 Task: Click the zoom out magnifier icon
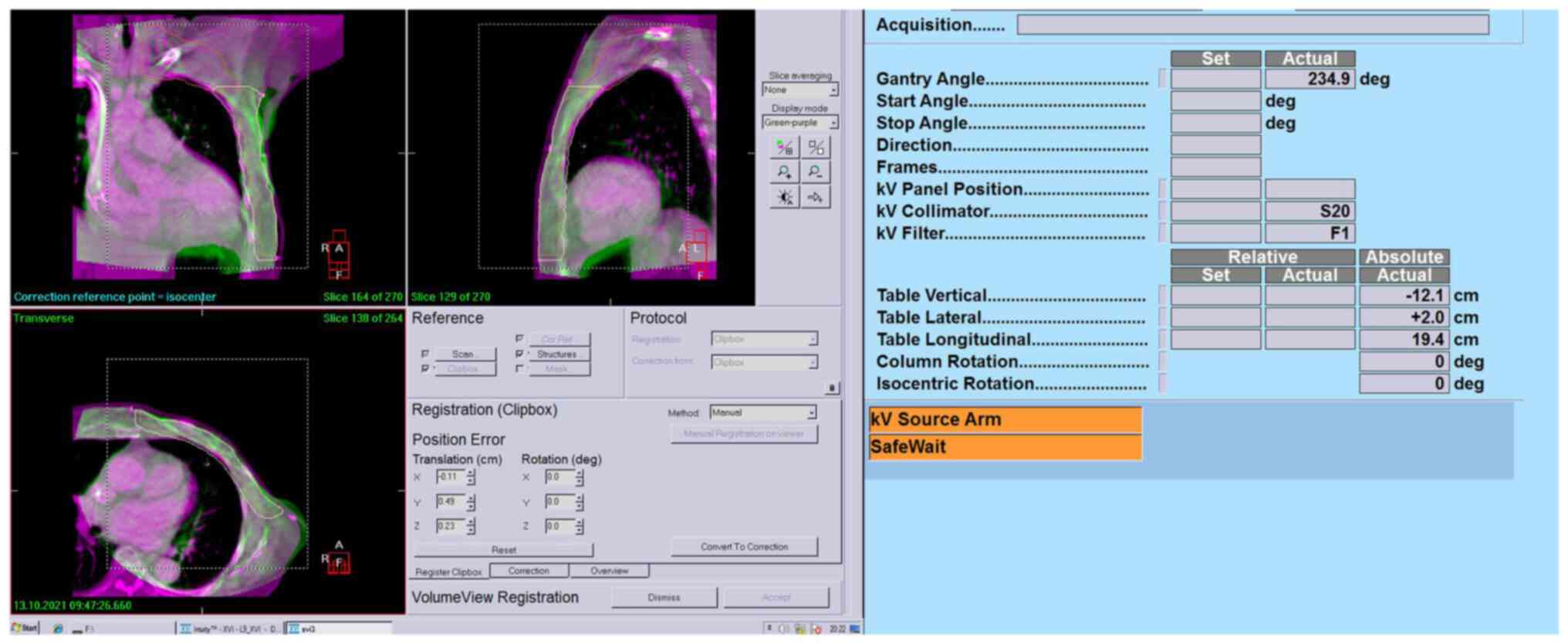point(816,172)
